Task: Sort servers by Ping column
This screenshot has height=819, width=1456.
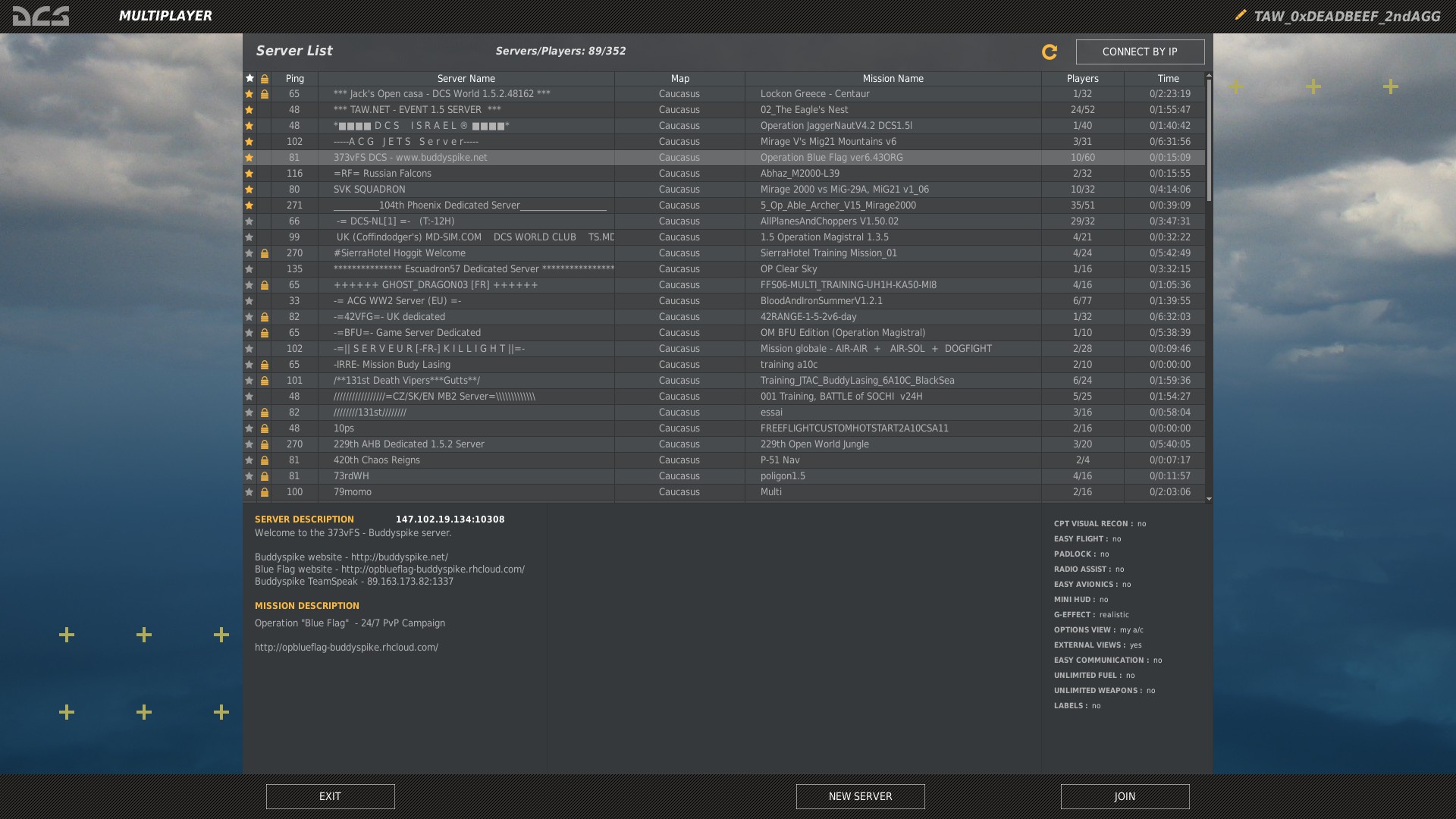Action: click(295, 78)
